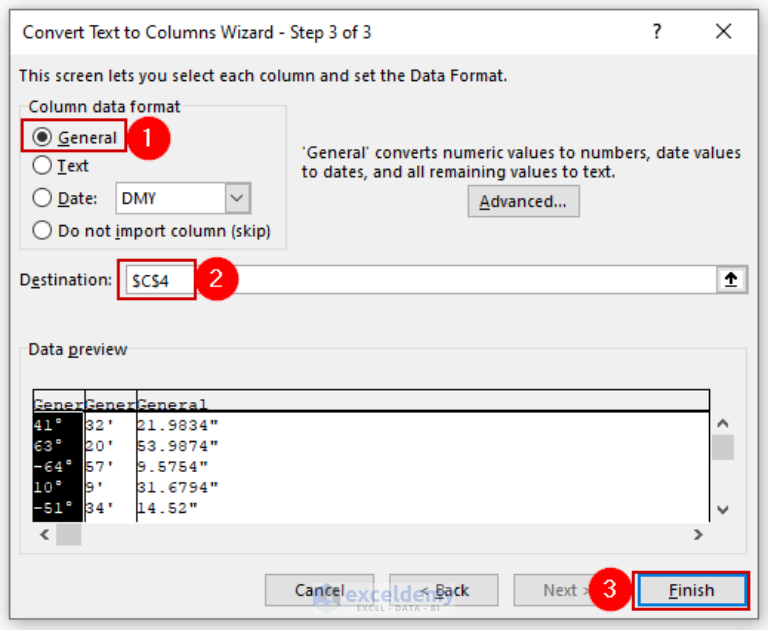768x630 pixels.
Task: Click the preview value 53.9874"
Action: (x=177, y=446)
